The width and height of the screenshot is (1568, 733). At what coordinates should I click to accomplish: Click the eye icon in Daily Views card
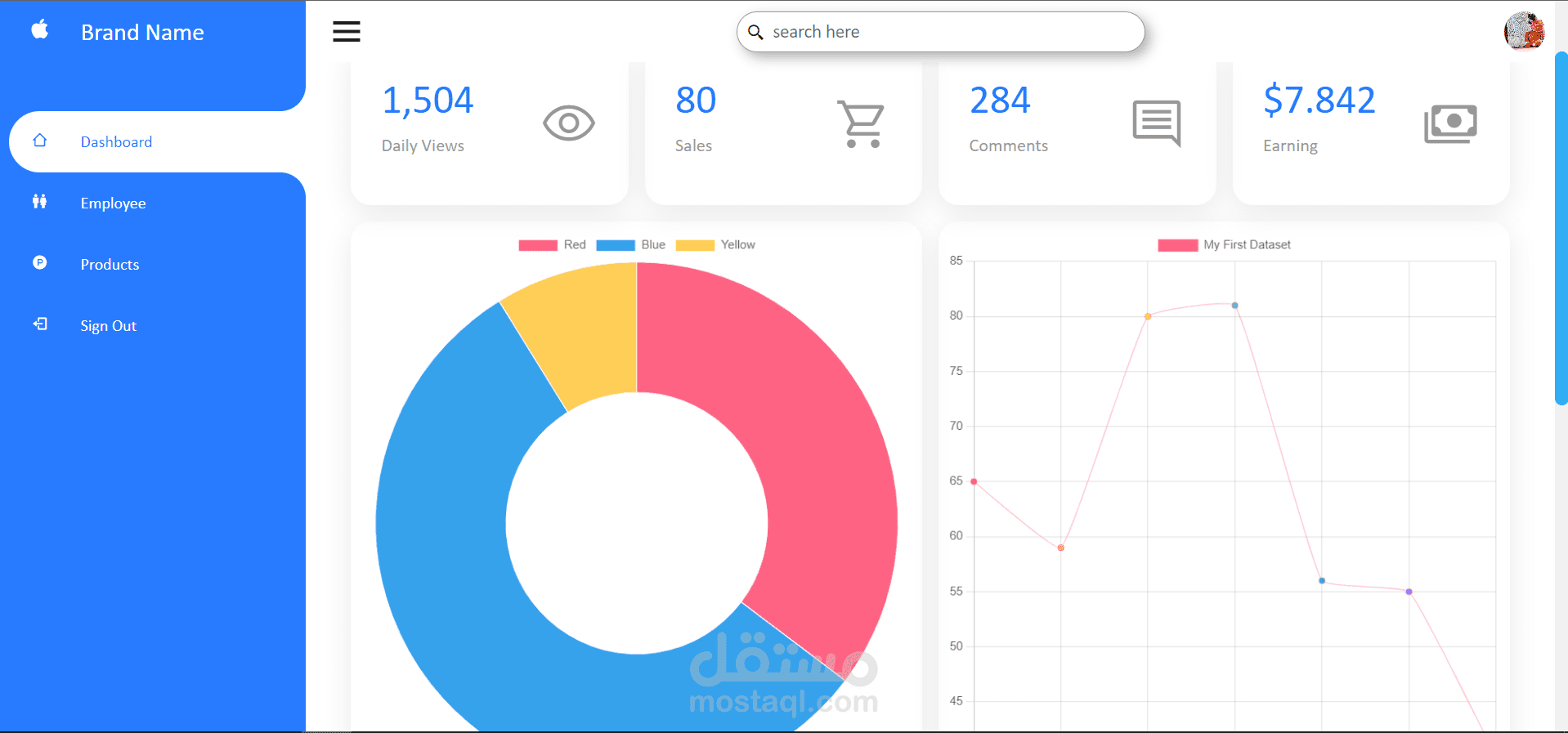569,123
